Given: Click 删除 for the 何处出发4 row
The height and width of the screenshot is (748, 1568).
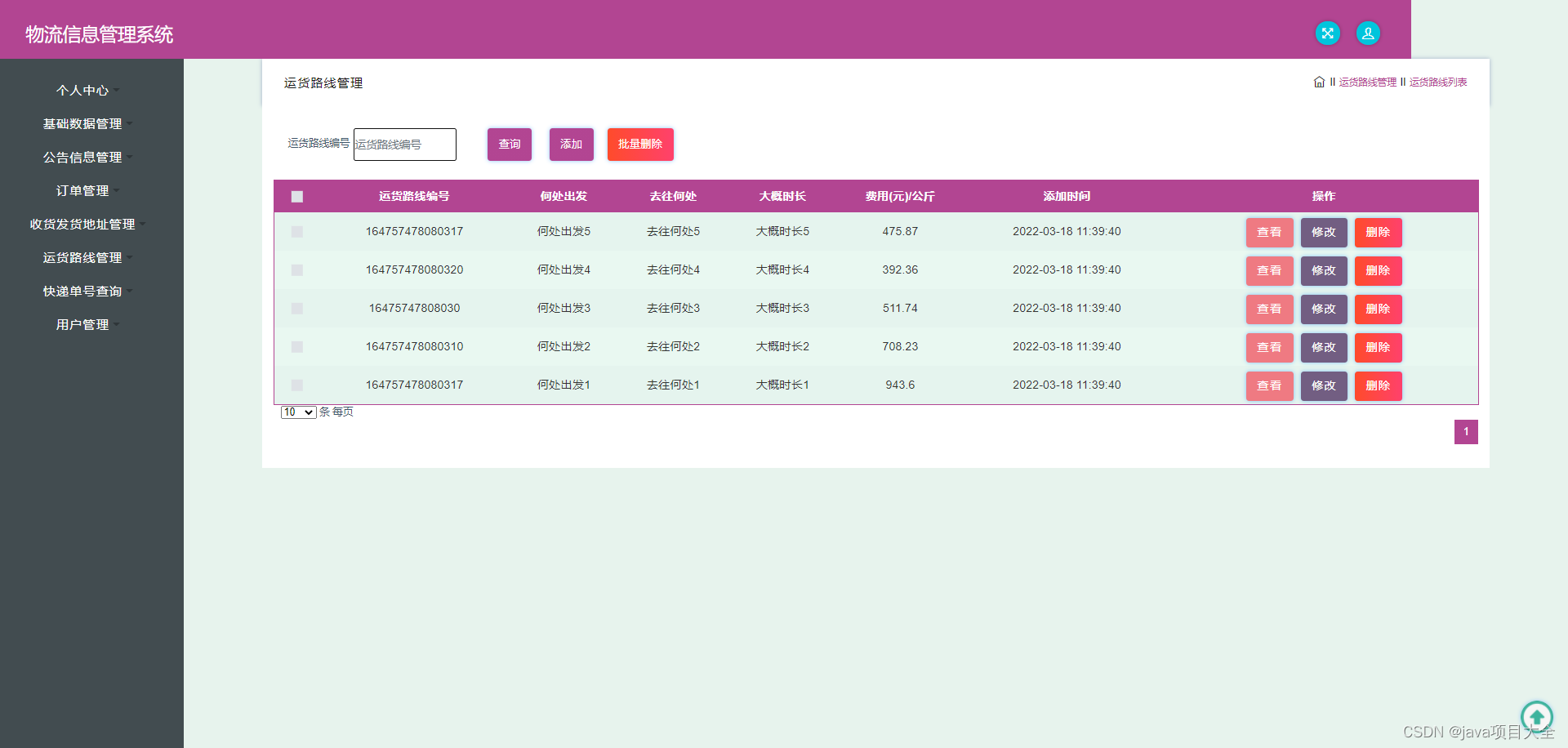Looking at the screenshot, I should click(x=1379, y=271).
